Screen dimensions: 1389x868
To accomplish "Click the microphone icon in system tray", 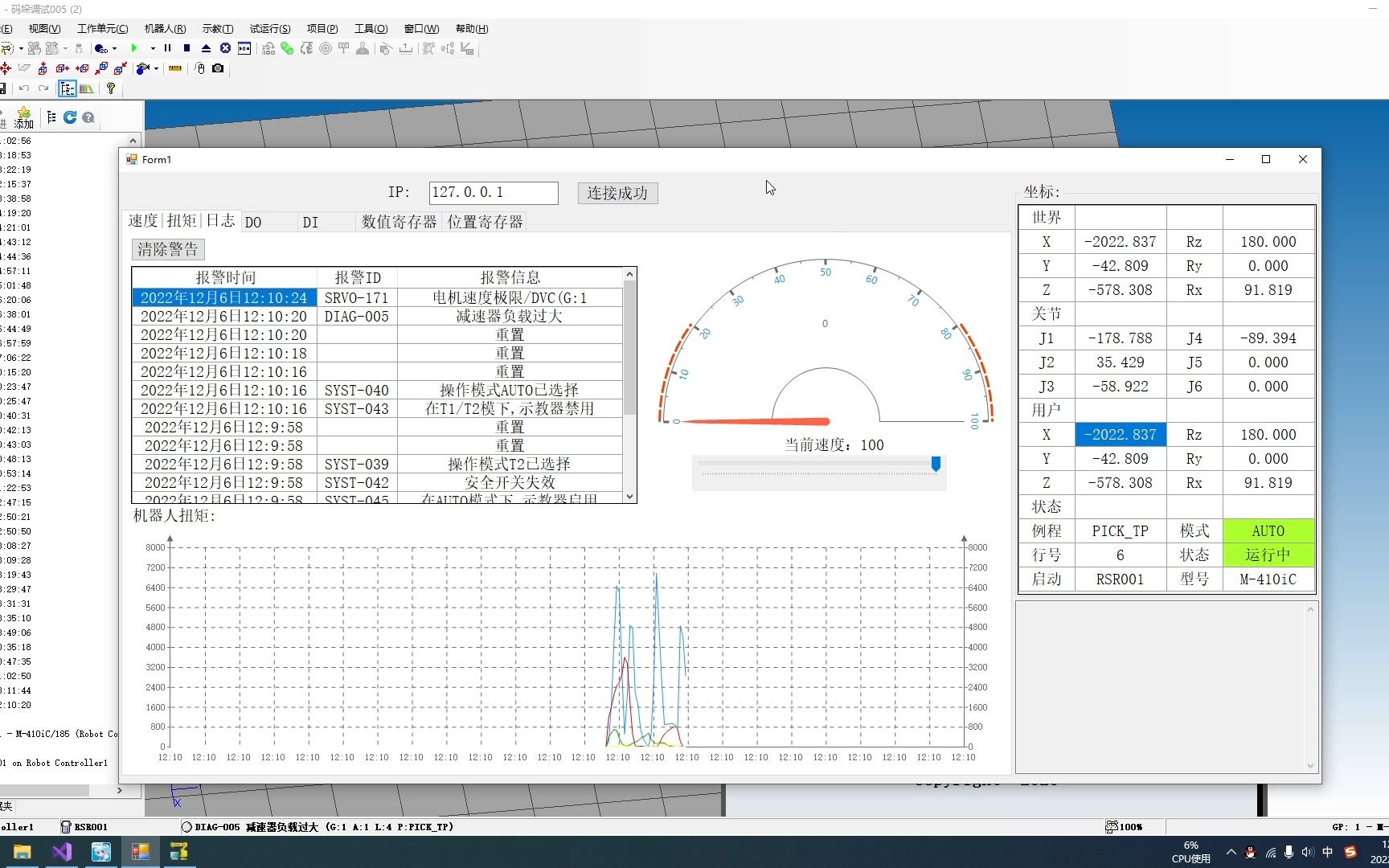I will (x=1289, y=852).
